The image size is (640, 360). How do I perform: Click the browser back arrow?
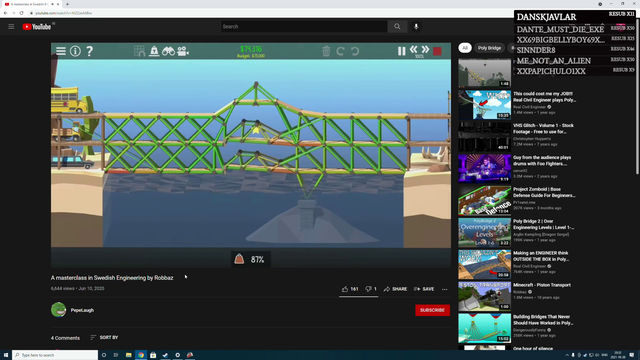[x=5, y=13]
